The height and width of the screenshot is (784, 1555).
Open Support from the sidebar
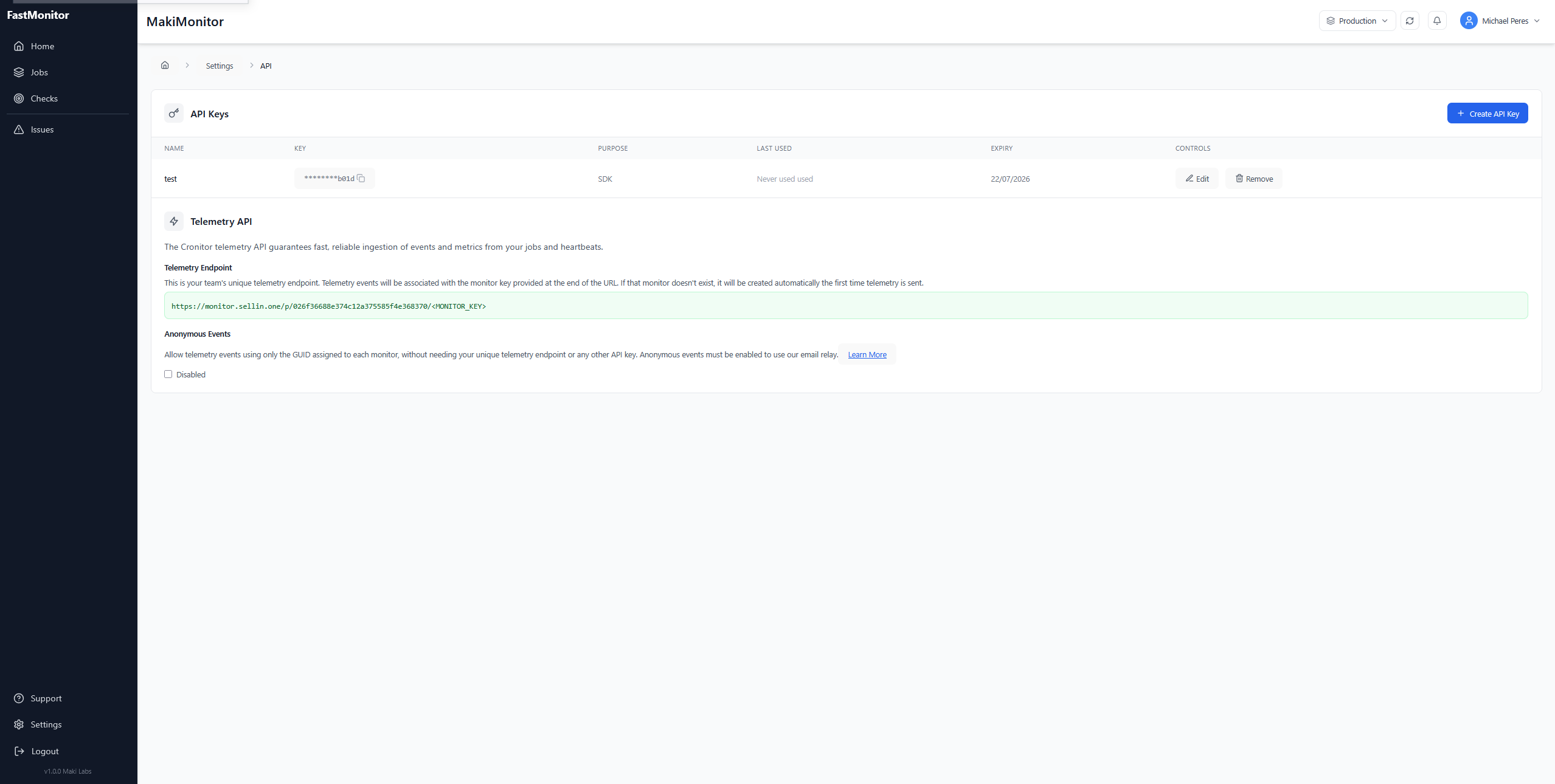coord(46,698)
